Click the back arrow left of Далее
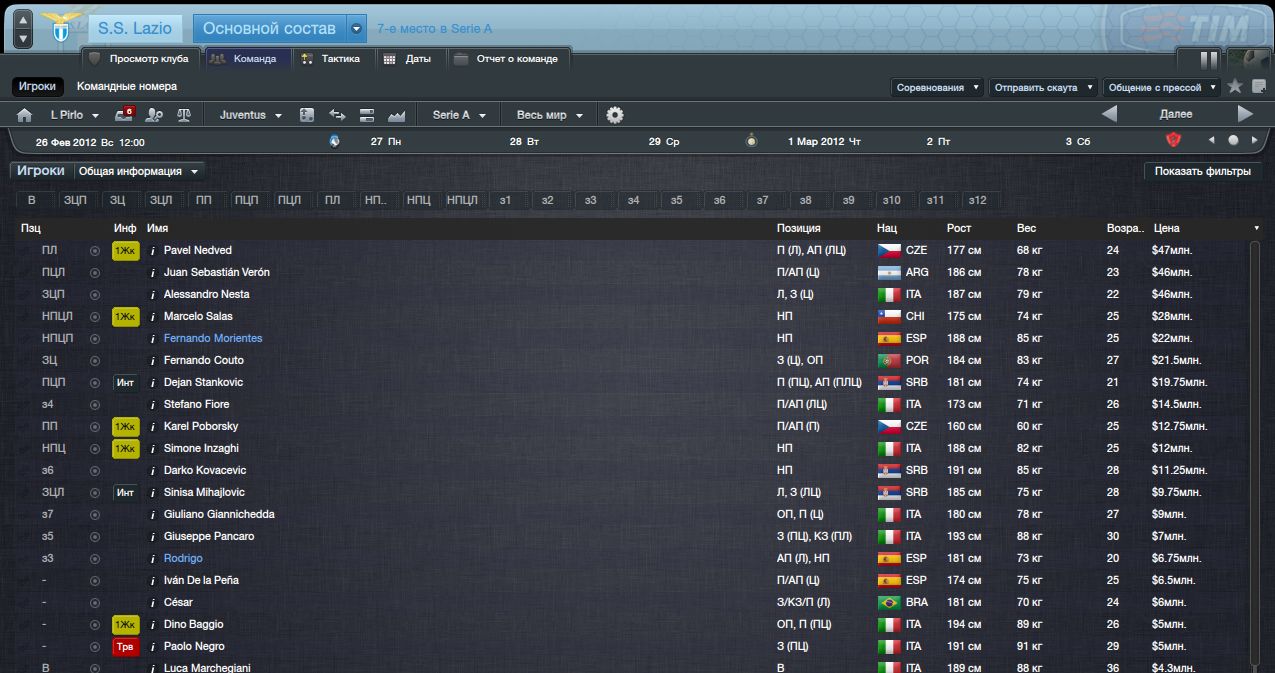Viewport: 1275px width, 673px height. coord(1109,114)
